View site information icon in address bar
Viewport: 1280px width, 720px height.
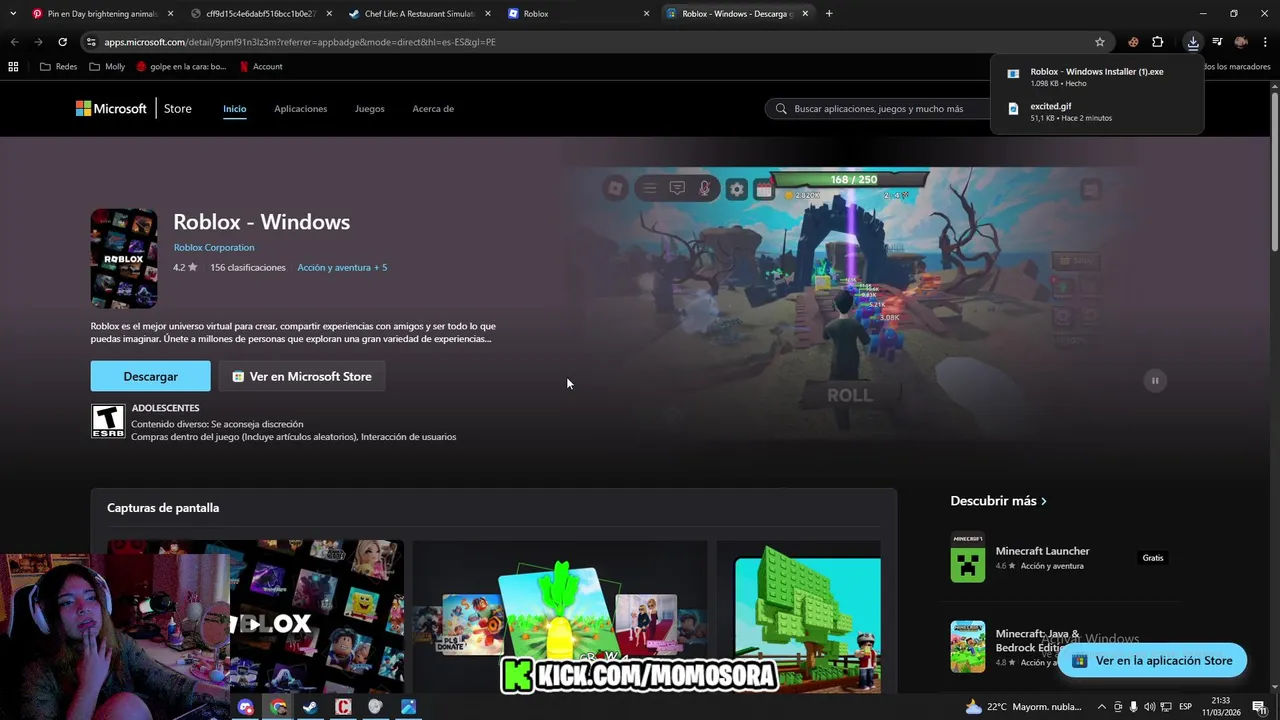pyautogui.click(x=91, y=42)
